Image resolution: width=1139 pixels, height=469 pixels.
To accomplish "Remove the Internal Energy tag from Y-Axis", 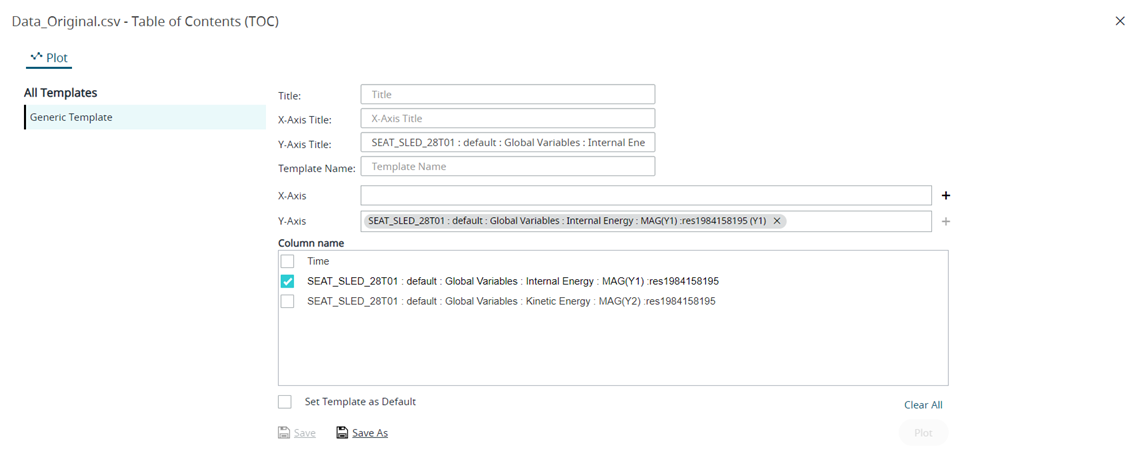I will pos(777,221).
